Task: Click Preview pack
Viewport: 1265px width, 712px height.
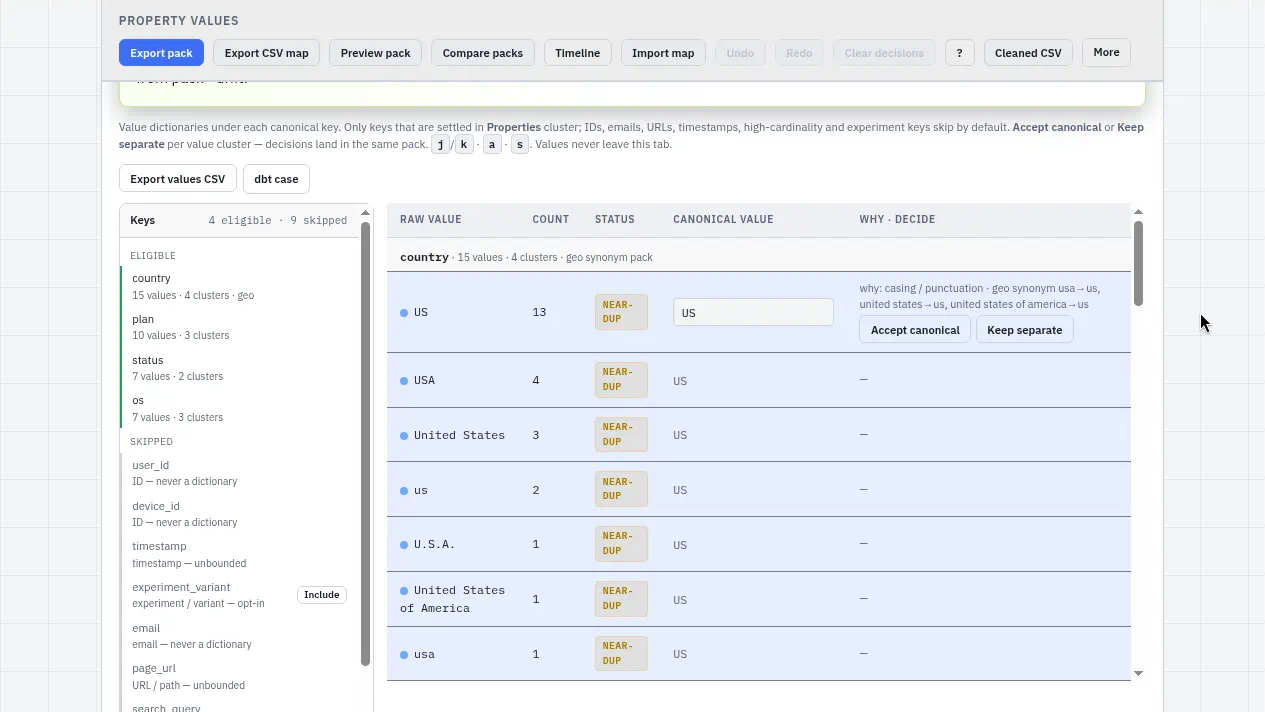Action: [x=375, y=53]
